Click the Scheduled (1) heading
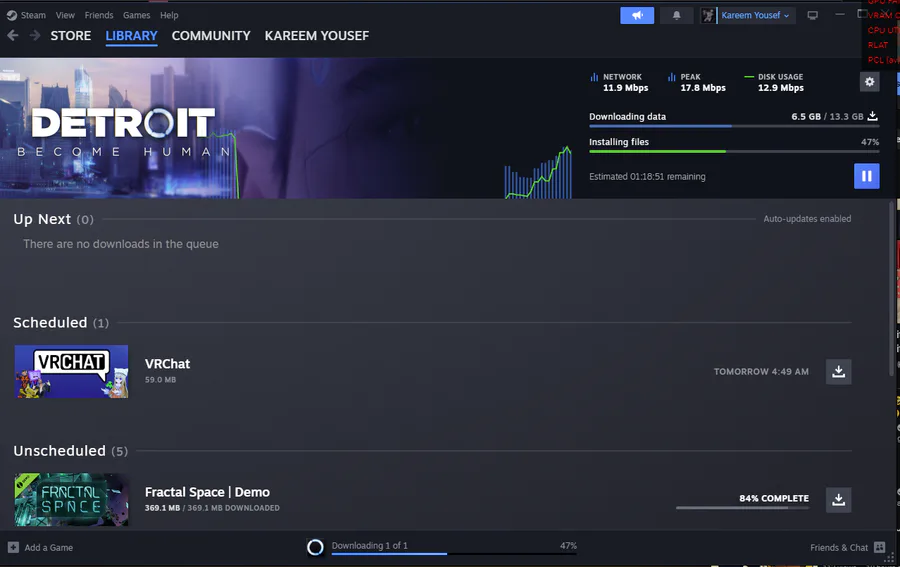This screenshot has height=567, width=900. [x=61, y=323]
